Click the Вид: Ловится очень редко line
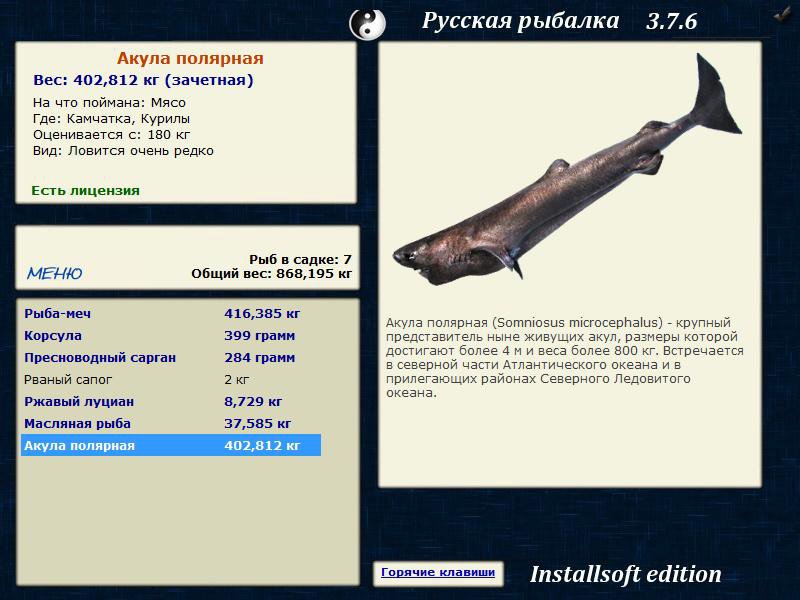Screen dimensions: 800x600 point(123,151)
